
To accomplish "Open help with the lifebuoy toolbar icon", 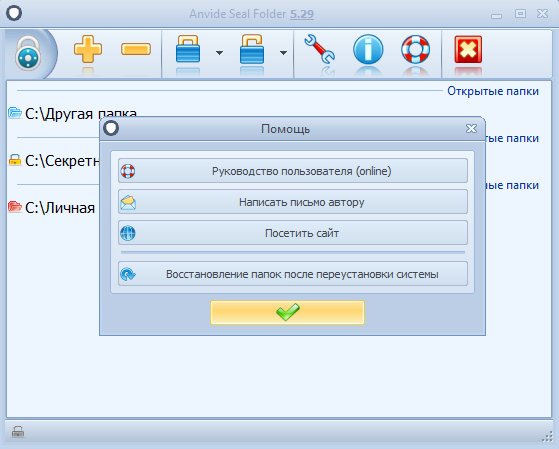I will click(x=416, y=49).
